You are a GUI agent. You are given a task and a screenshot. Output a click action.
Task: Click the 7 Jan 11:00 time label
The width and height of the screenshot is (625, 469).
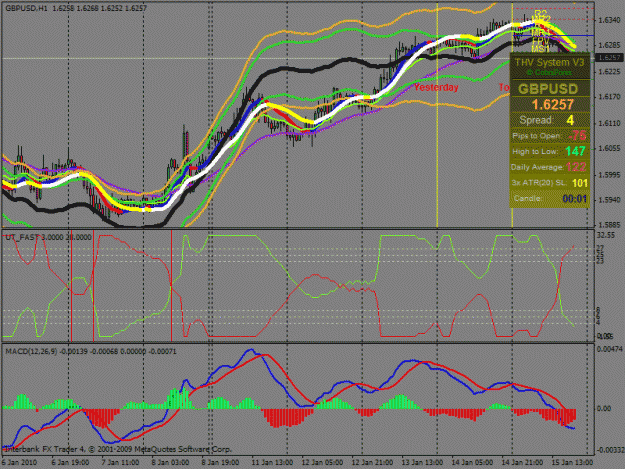(120, 463)
